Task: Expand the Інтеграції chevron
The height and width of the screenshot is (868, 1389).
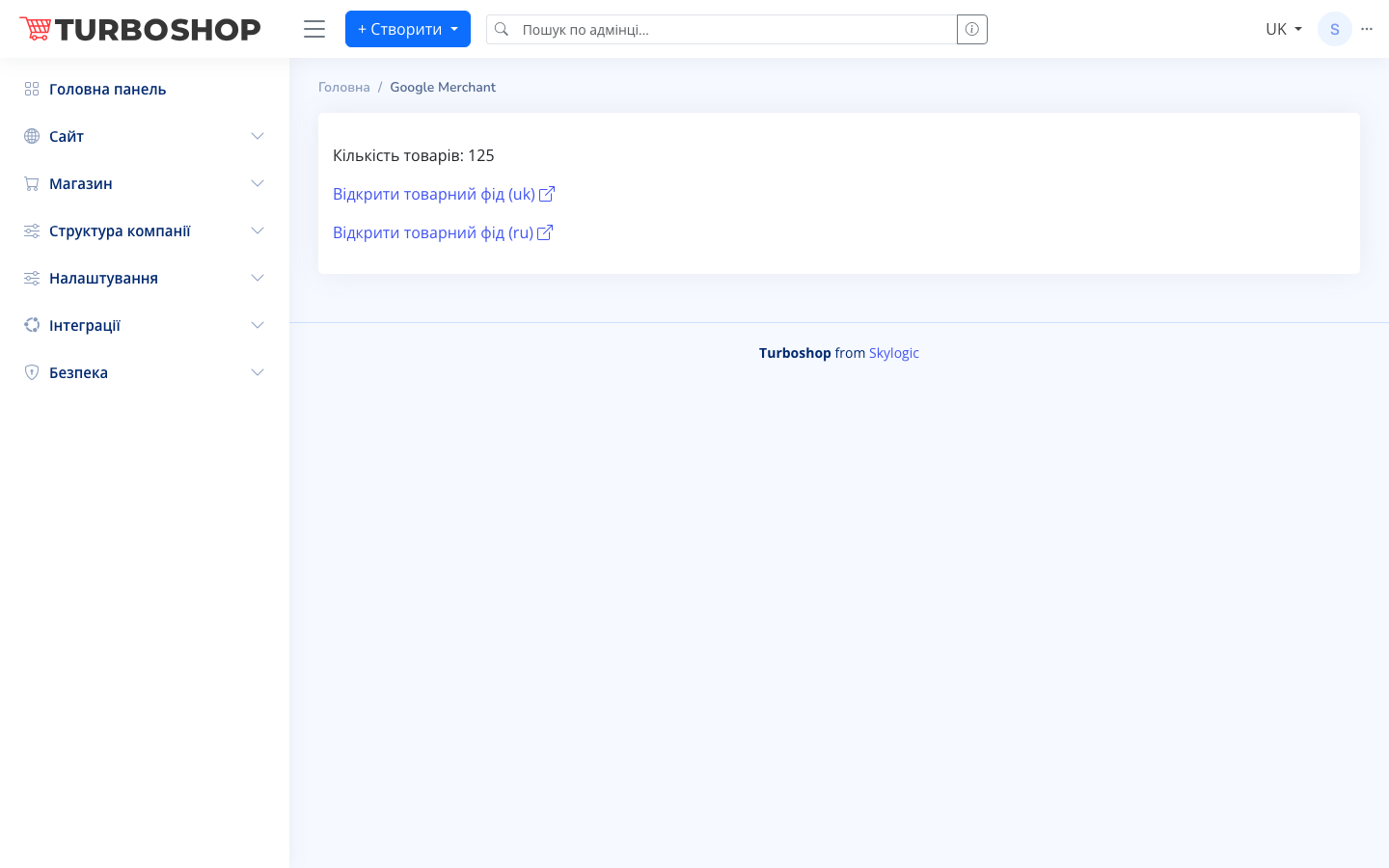Action: pos(258,325)
